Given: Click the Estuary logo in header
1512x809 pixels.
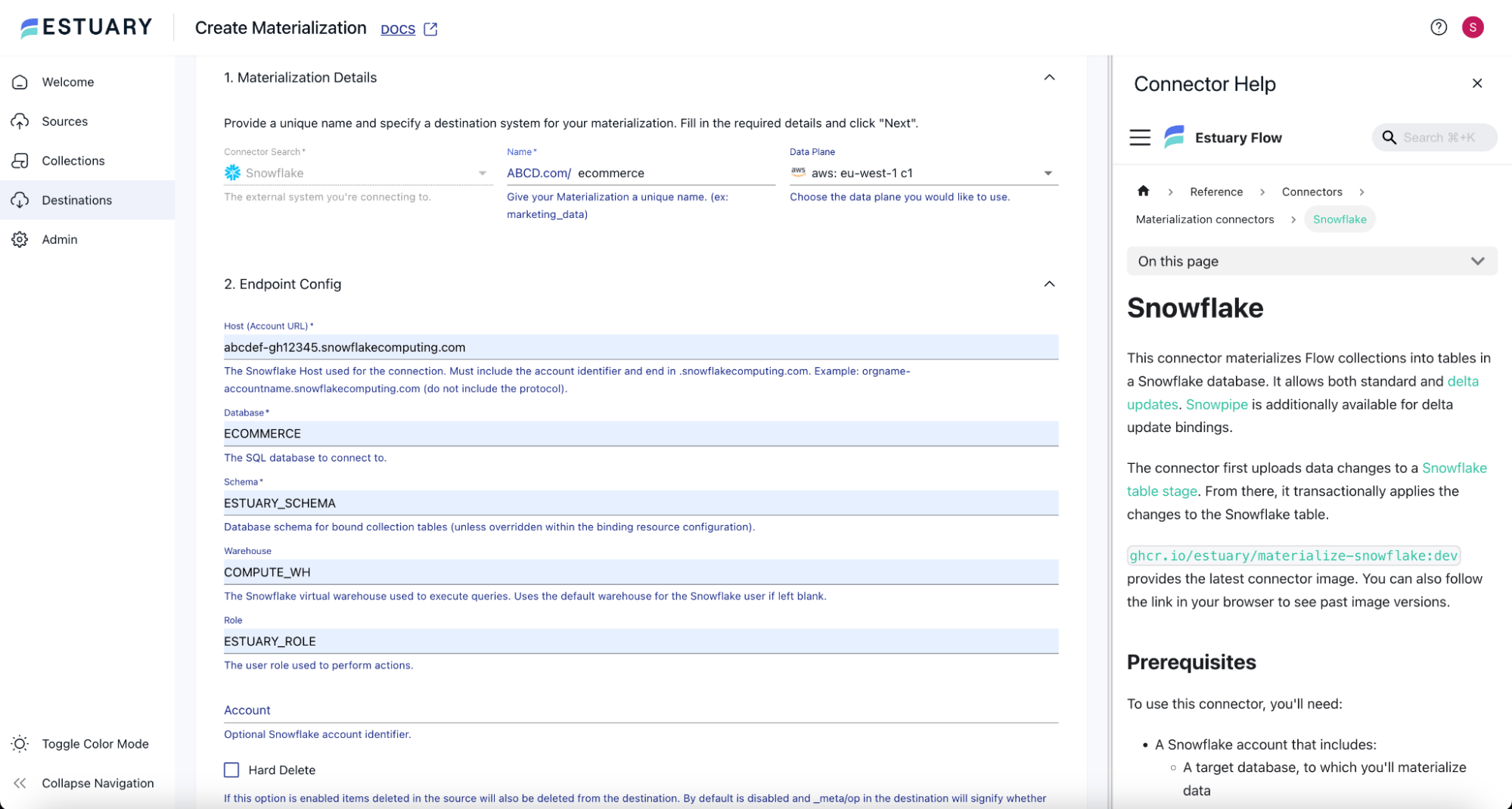Looking at the screenshot, I should click(x=86, y=28).
